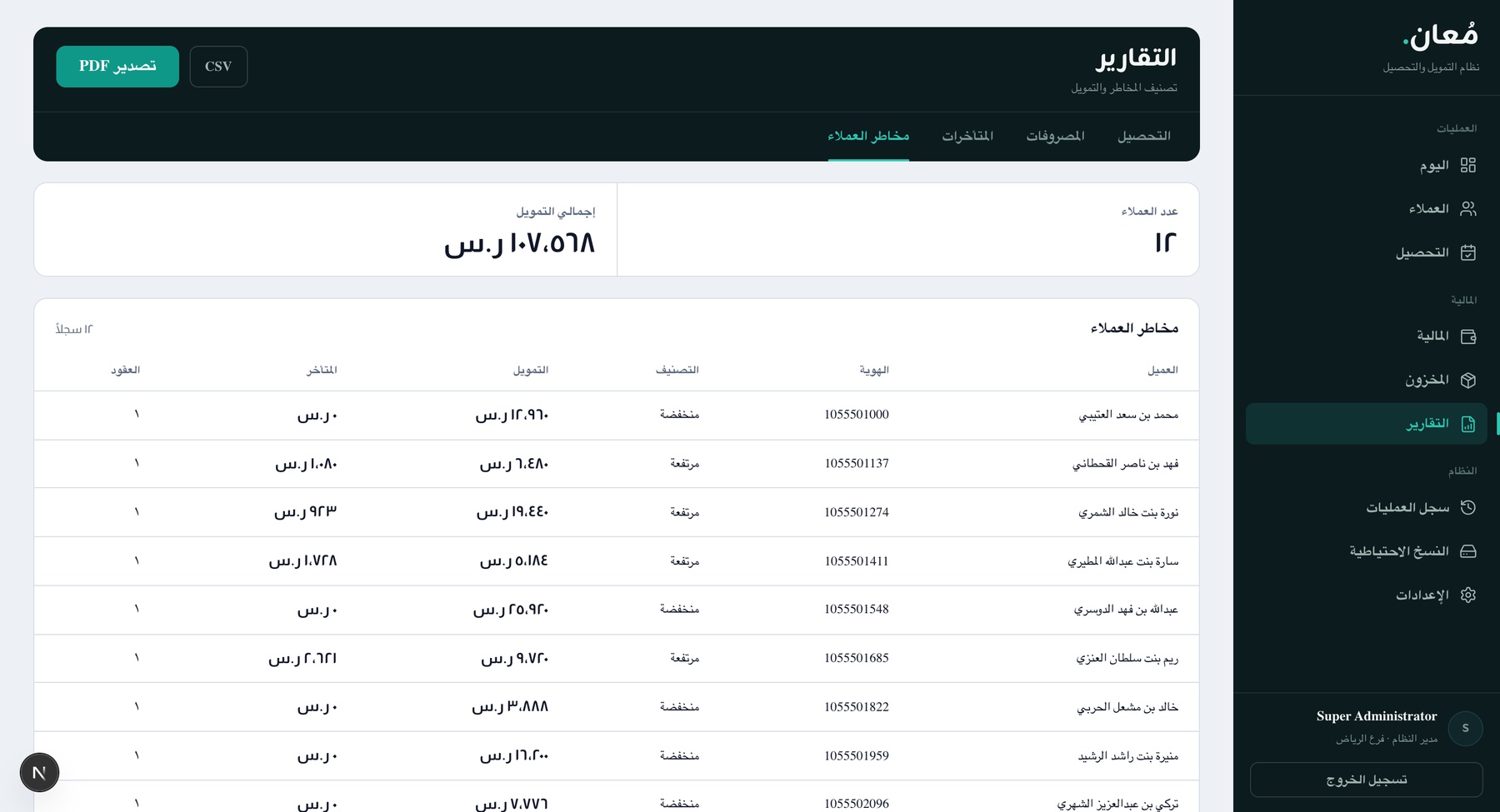
Task: Click the ID number 1055501137
Action: tap(857, 463)
